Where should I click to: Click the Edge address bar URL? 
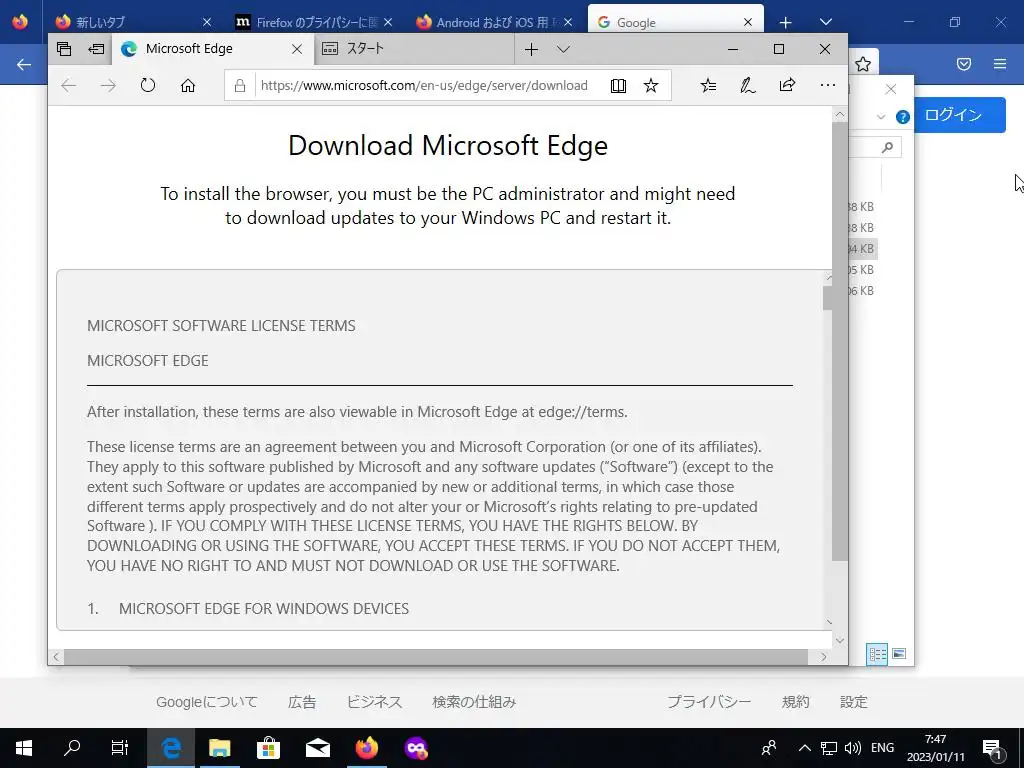(424, 86)
